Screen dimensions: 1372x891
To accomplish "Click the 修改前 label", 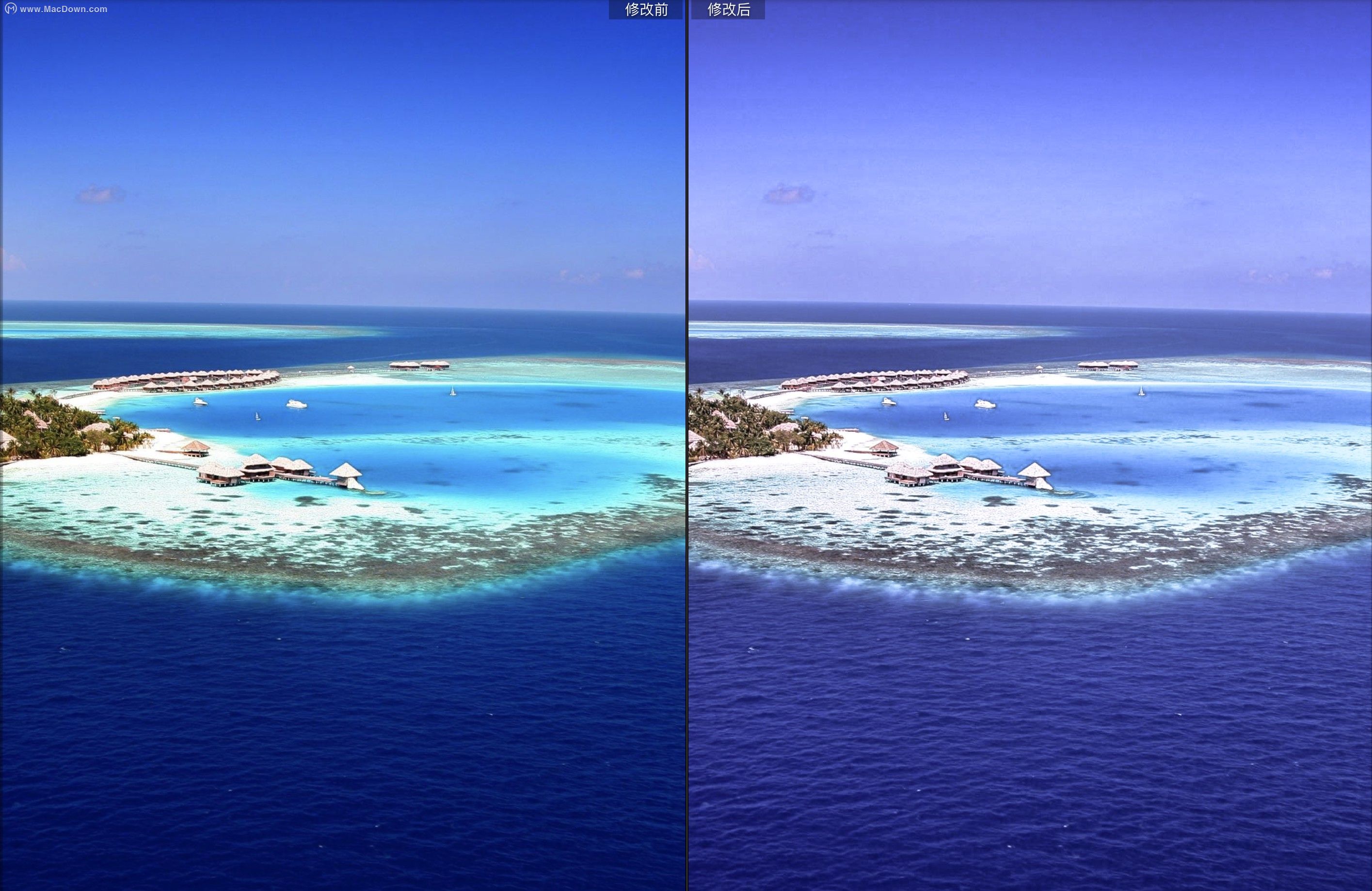I will [646, 10].
